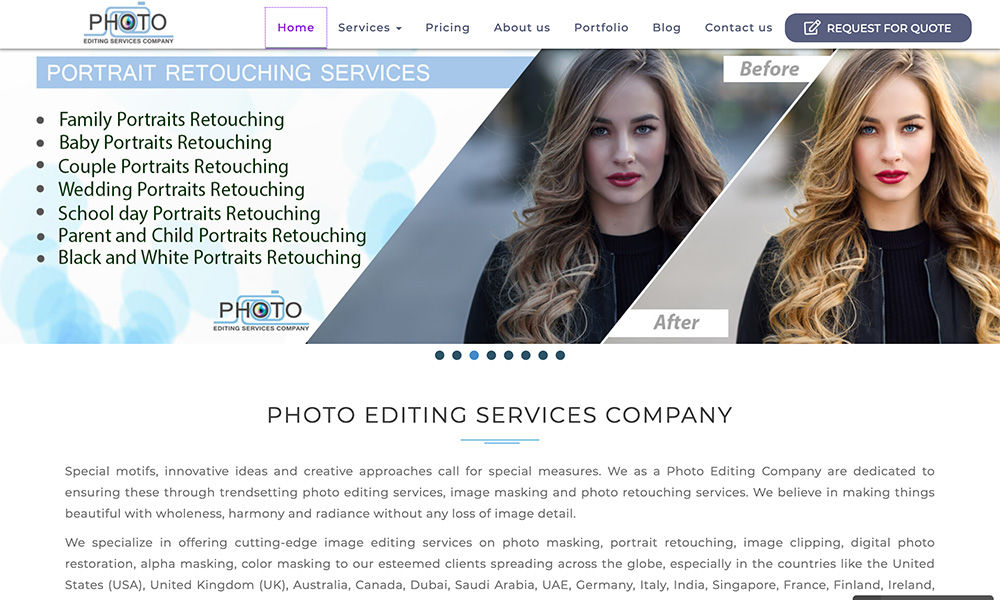1000x600 pixels.
Task: Click the Portrait Retouching Services banner heading
Action: [238, 73]
